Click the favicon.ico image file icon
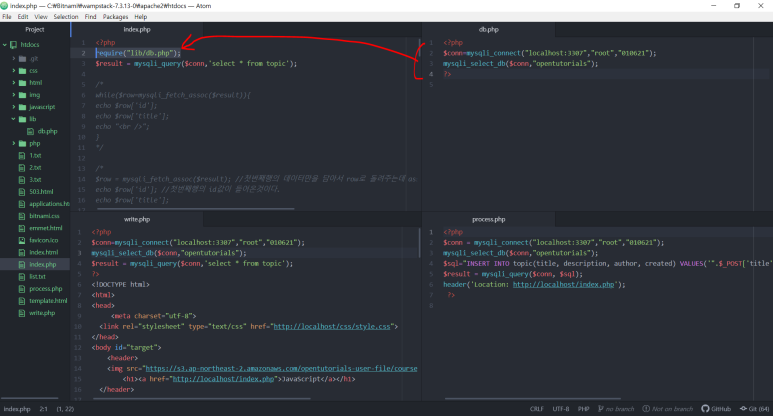 tap(22, 241)
